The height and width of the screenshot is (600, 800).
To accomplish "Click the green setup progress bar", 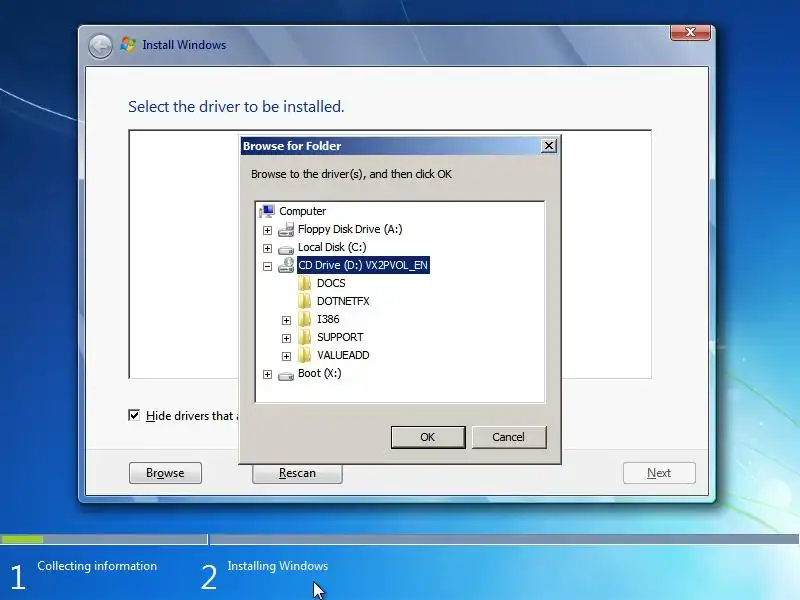I will 22,539.
